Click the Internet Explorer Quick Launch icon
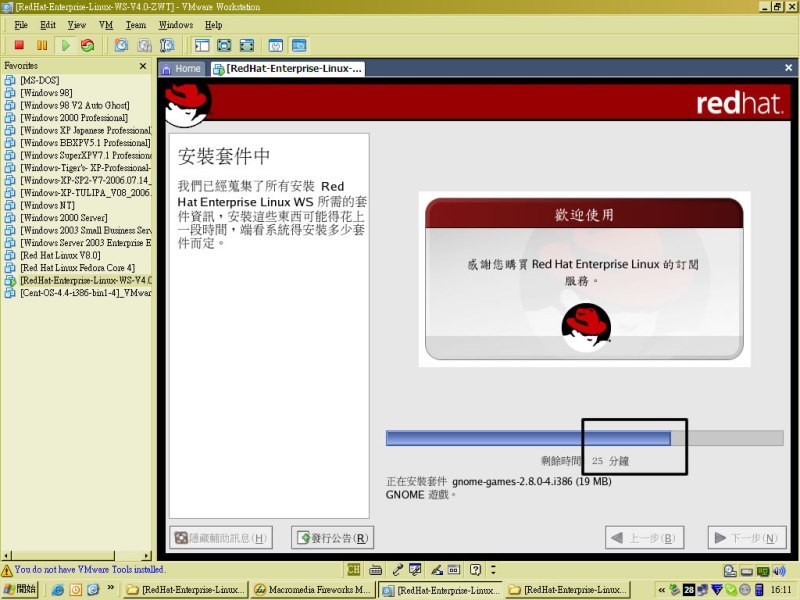800x600 pixels. 58,590
